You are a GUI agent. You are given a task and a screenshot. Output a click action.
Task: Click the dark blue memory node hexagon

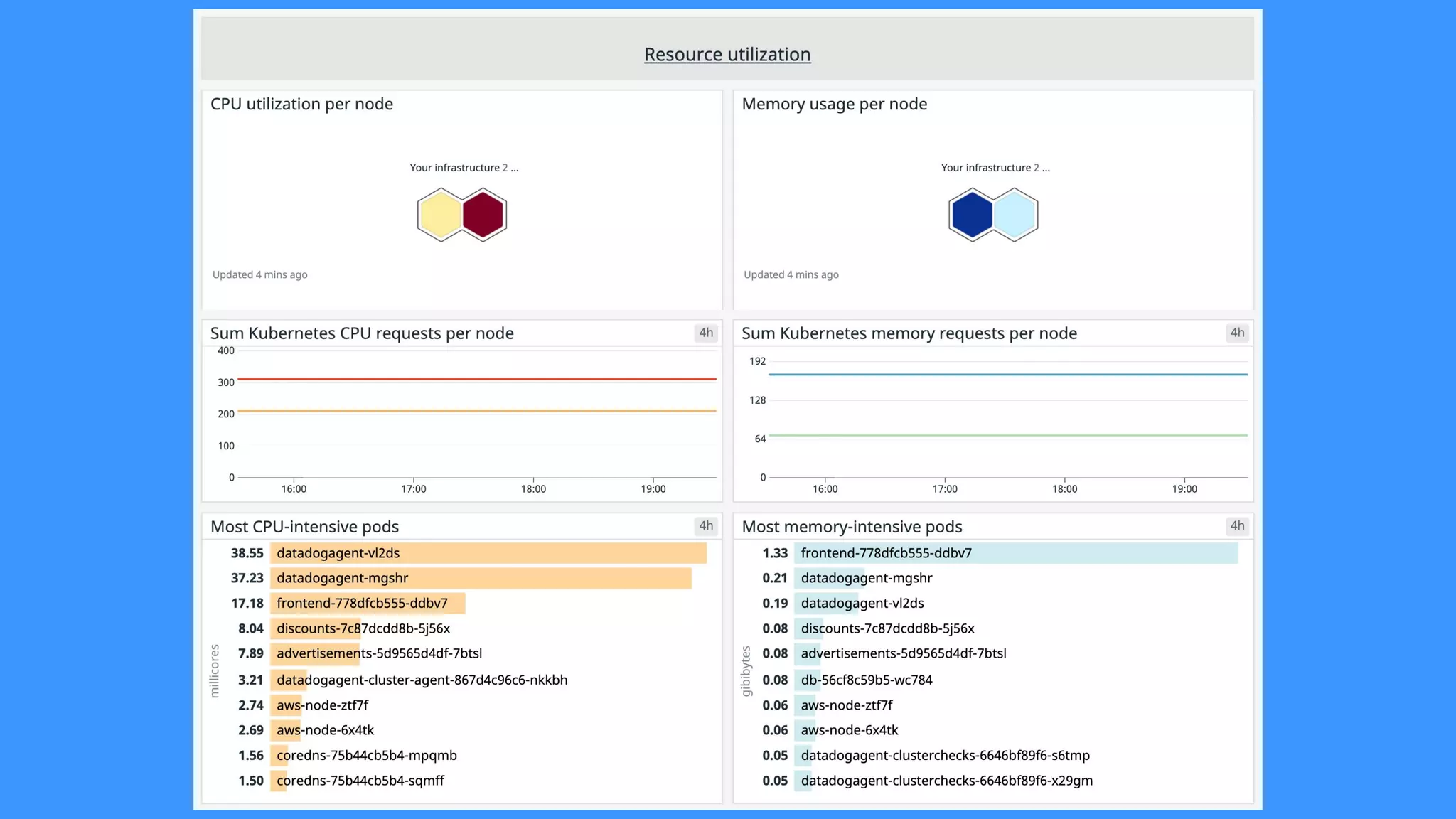[x=972, y=215]
